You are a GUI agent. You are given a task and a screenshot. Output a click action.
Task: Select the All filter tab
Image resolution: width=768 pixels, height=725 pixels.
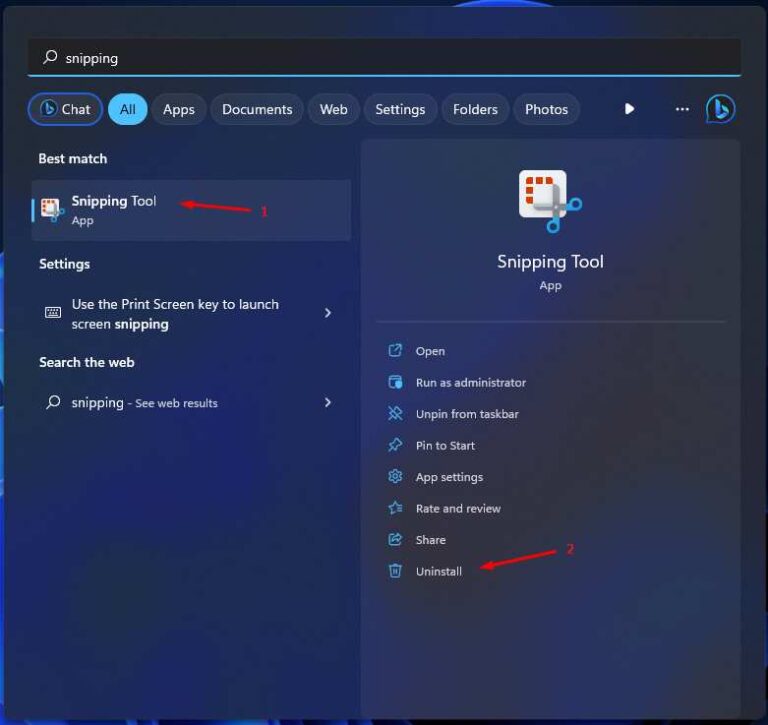tap(127, 109)
